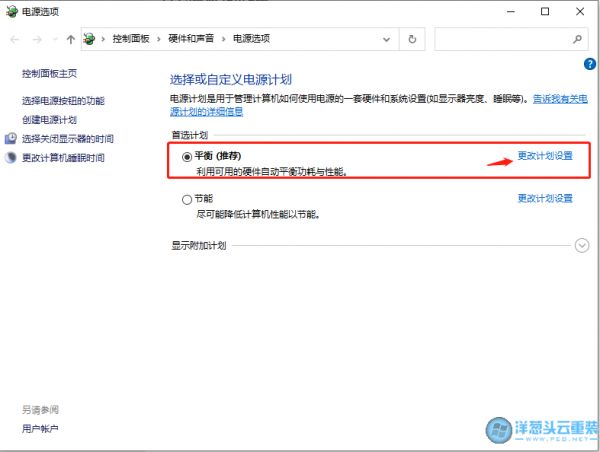Refresh the Power Options page
This screenshot has width=600, height=452.
[x=412, y=39]
